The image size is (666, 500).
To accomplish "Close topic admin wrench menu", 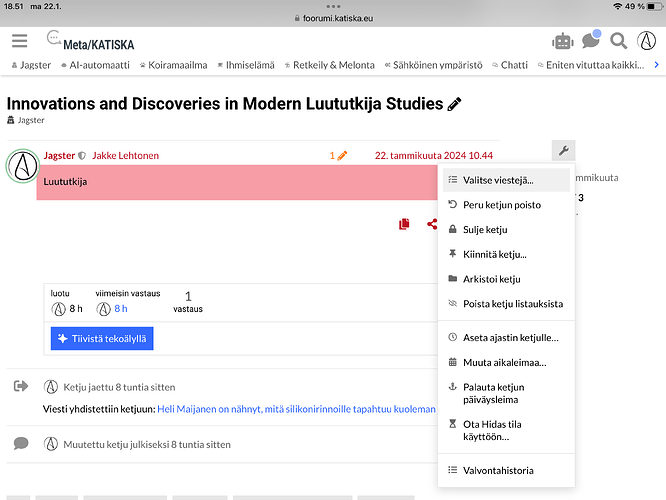I will tap(564, 150).
